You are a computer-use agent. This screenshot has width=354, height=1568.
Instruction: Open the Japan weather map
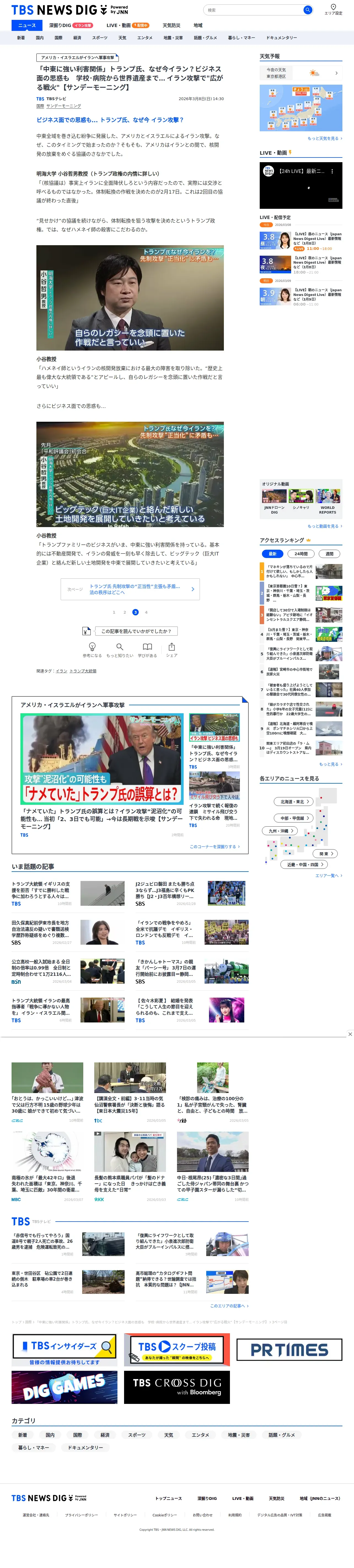(x=301, y=108)
